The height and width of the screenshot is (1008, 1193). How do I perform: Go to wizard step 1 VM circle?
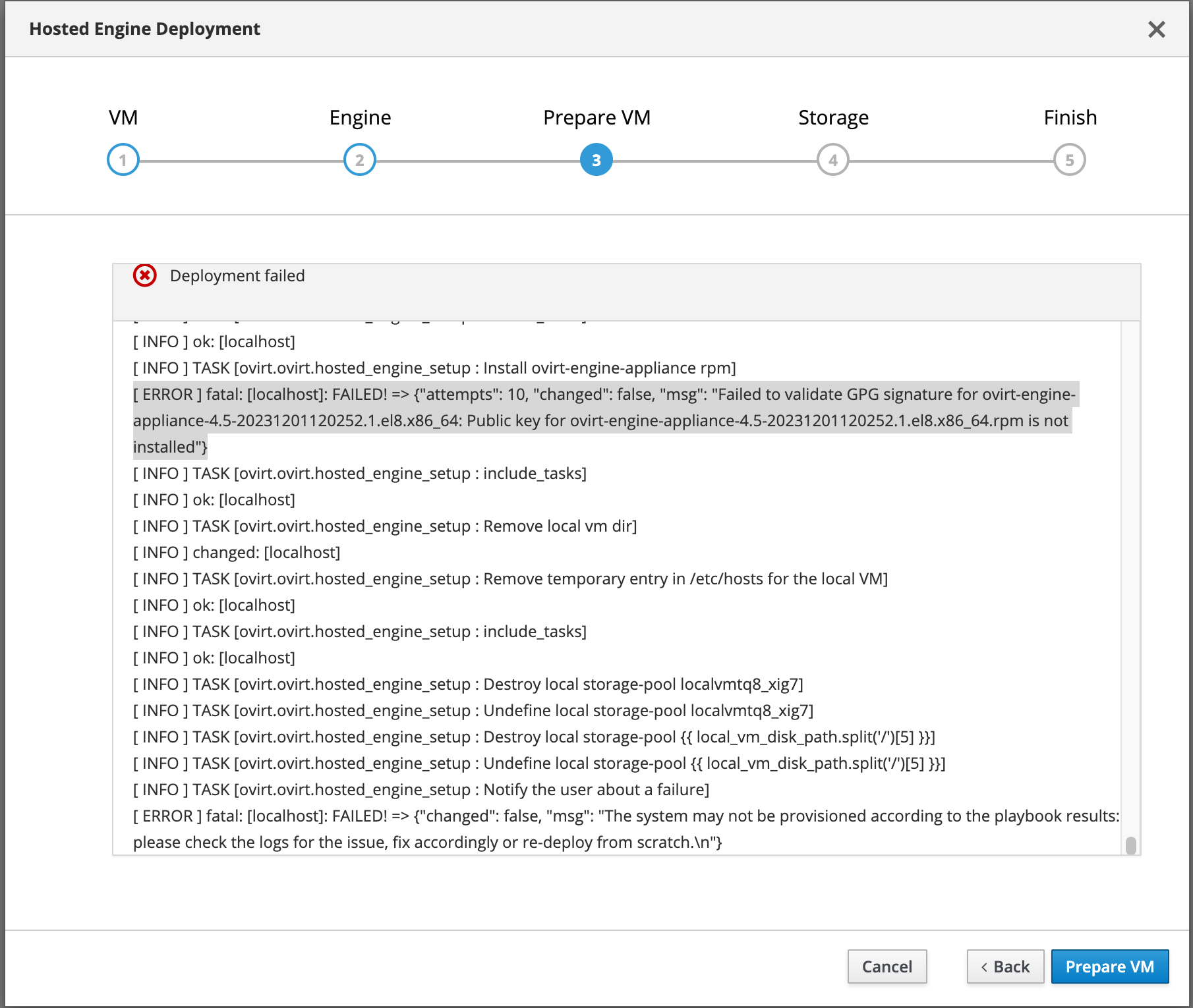[x=123, y=159]
